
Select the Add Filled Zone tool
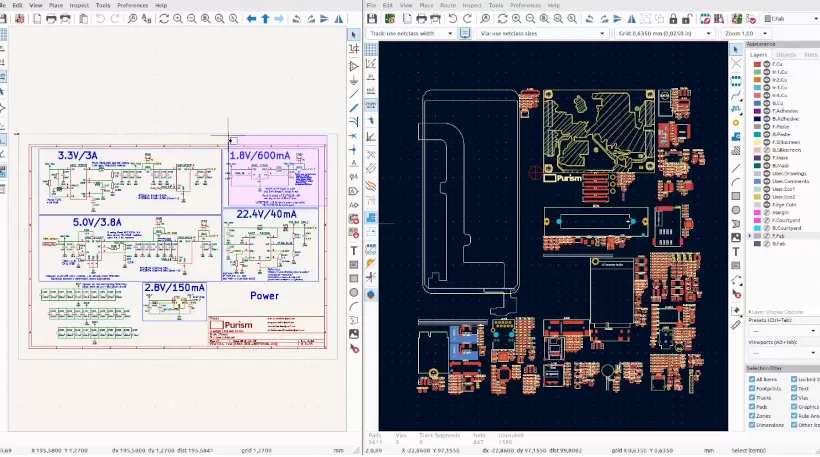pyautogui.click(x=736, y=137)
